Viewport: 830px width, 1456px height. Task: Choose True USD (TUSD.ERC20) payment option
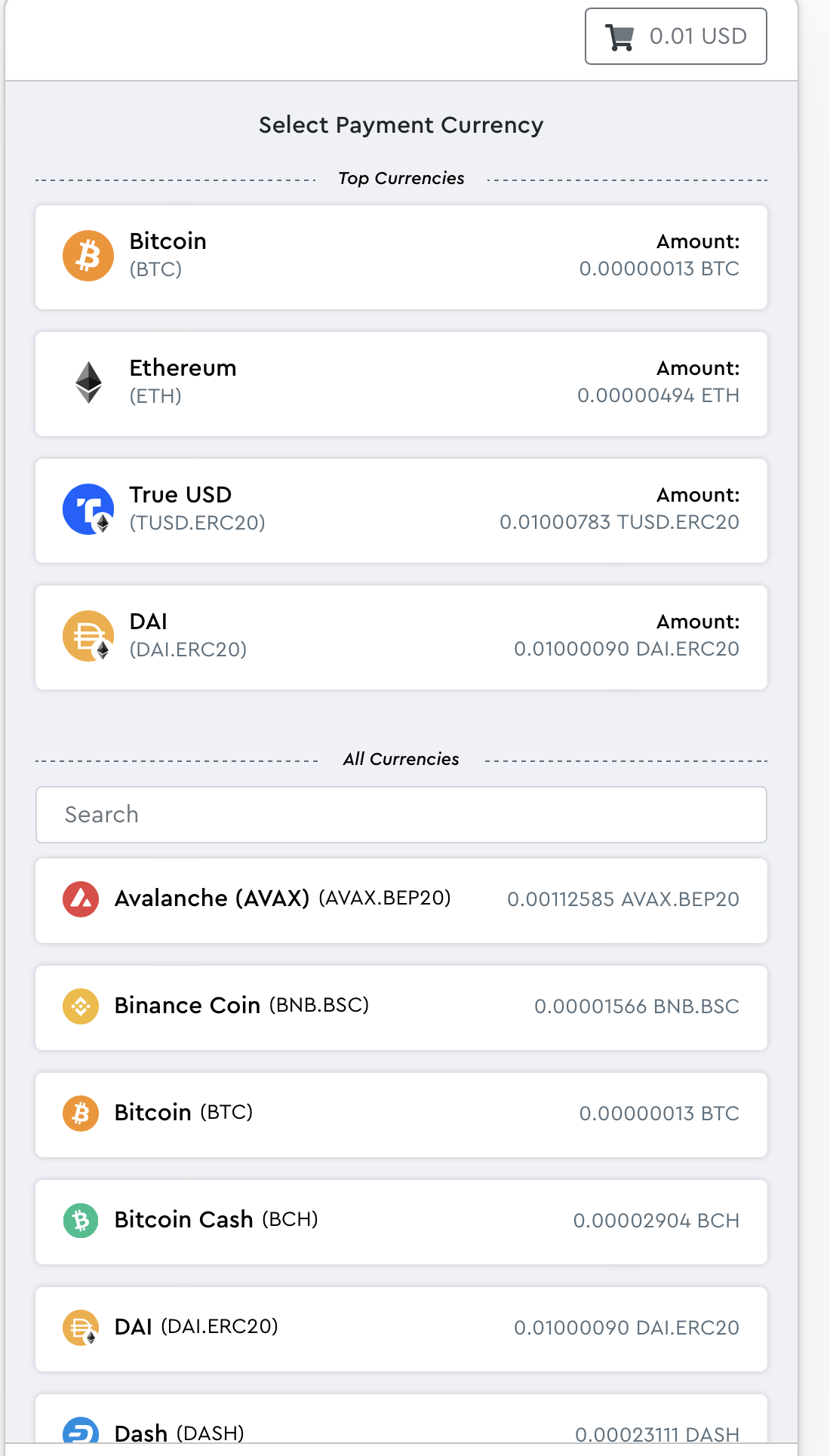tap(401, 511)
